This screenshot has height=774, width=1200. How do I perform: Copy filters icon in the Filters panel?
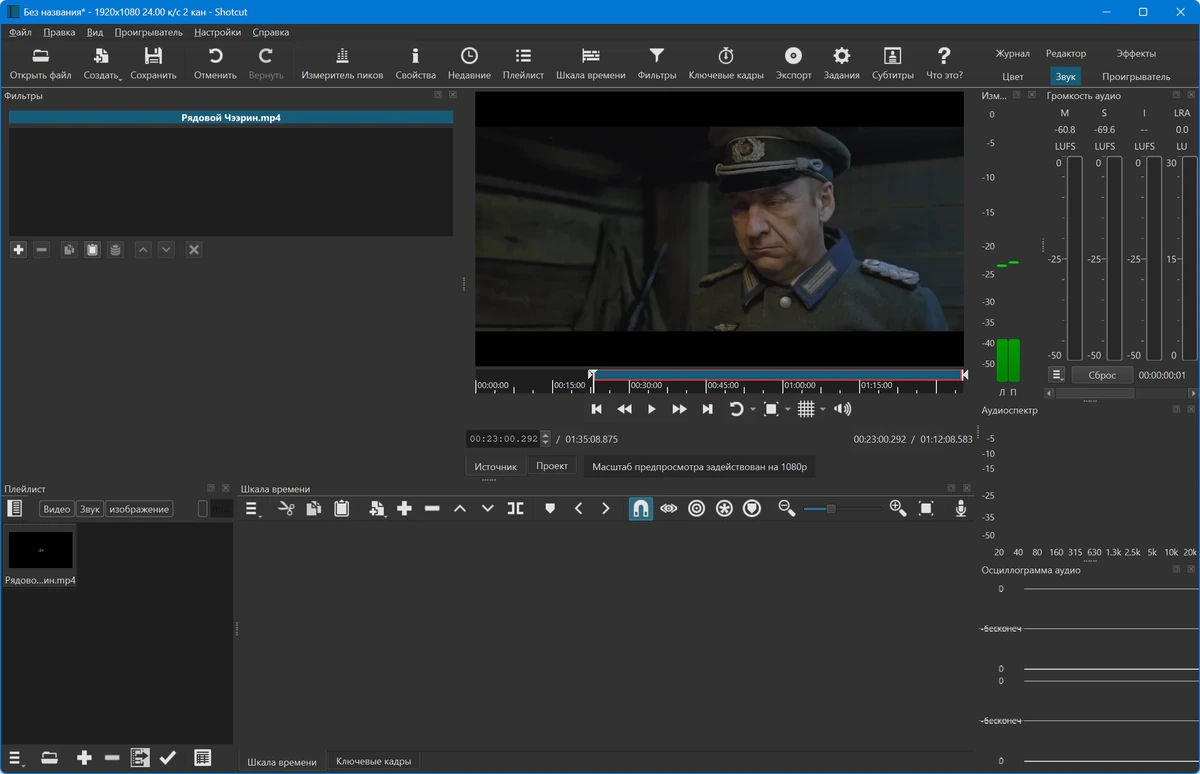tap(69, 250)
